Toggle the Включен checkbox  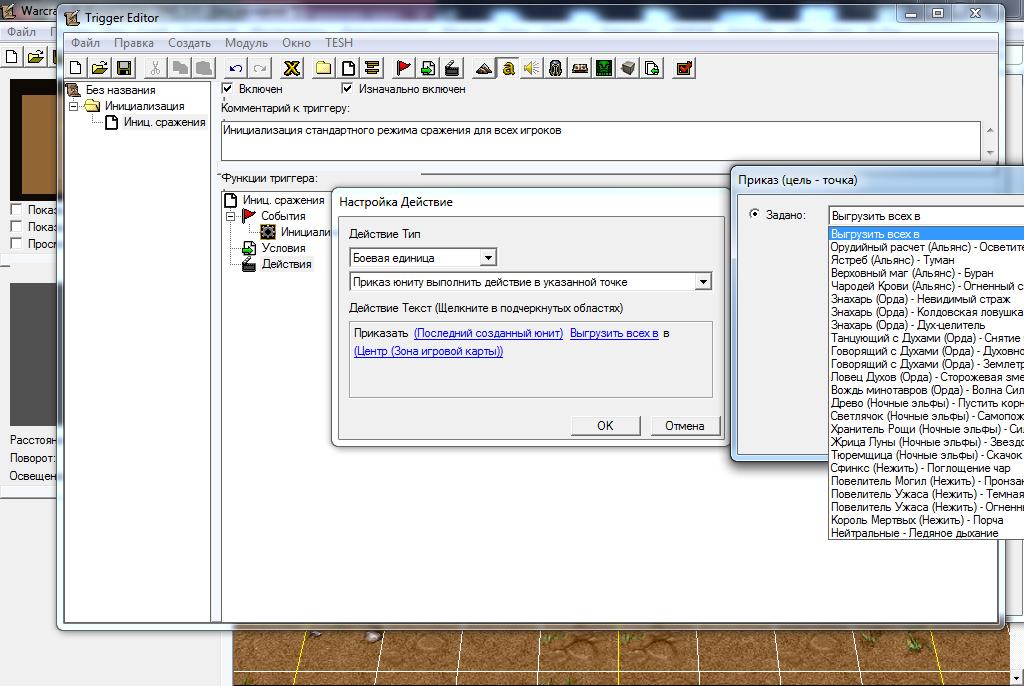227,88
